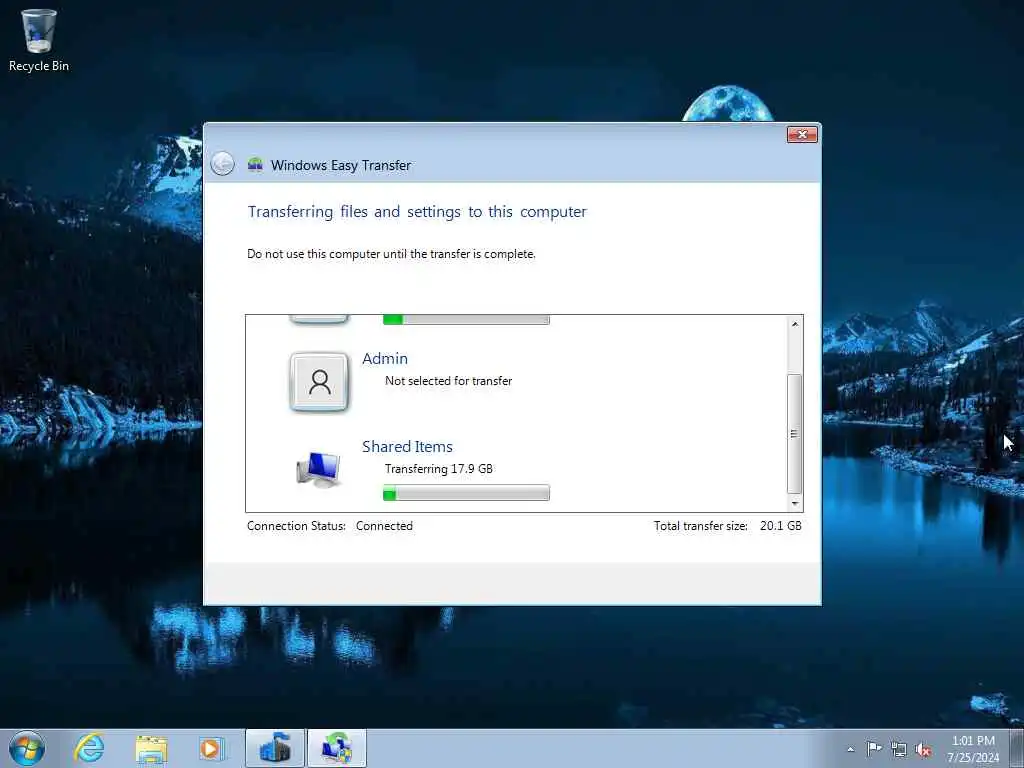This screenshot has width=1024, height=768.
Task: Click the Back arrow in Windows Easy Transfer
Action: click(223, 163)
